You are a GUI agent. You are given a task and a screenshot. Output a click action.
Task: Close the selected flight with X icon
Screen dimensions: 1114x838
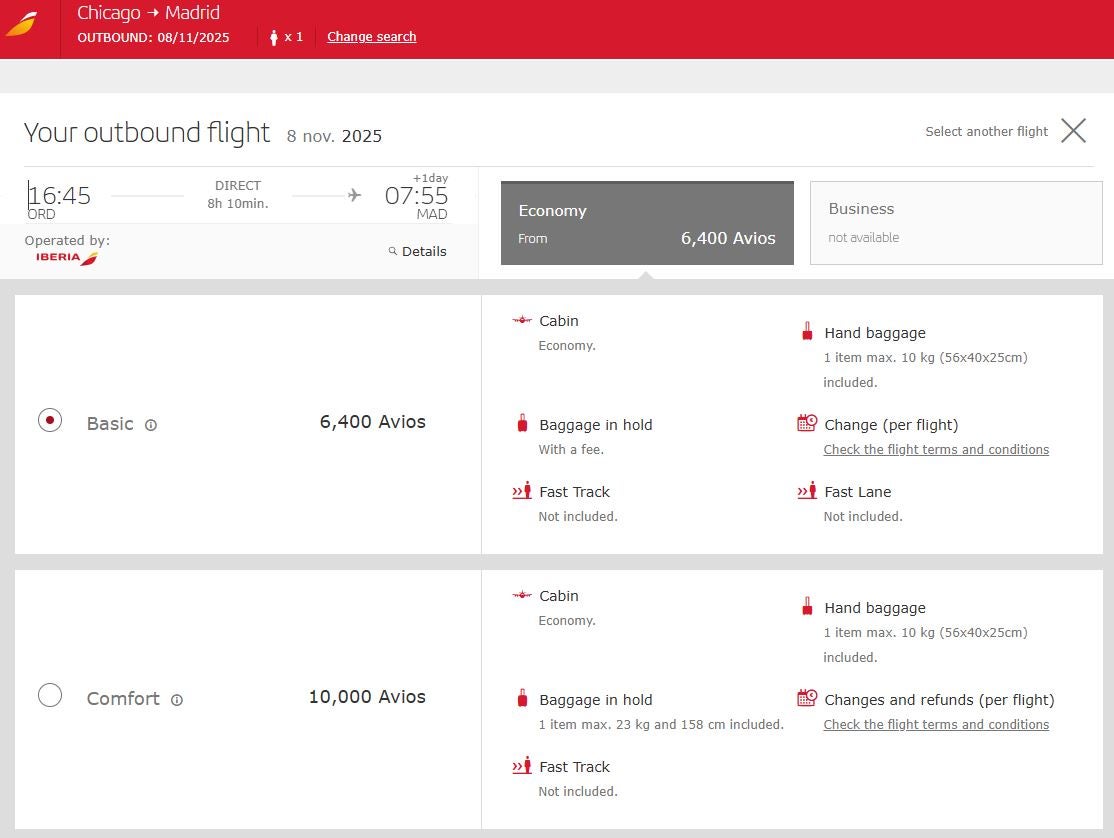[x=1073, y=131]
